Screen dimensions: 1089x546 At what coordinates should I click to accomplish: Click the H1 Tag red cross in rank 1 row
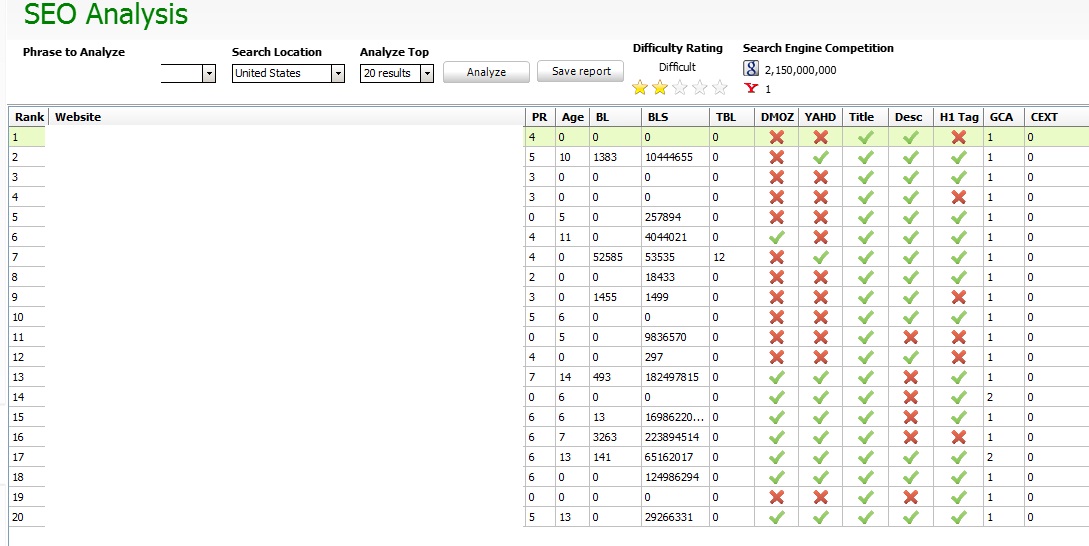click(959, 138)
